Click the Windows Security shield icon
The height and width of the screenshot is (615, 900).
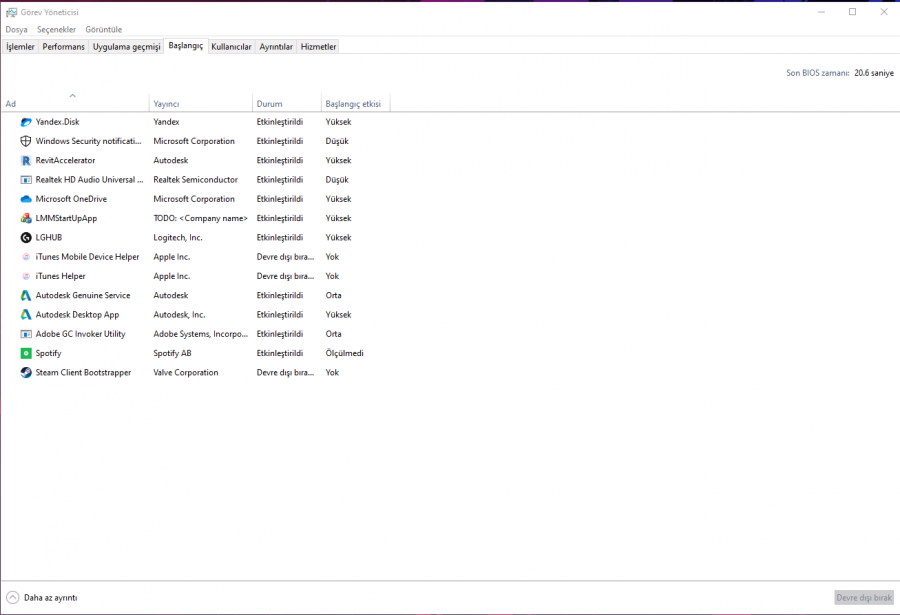click(x=26, y=141)
